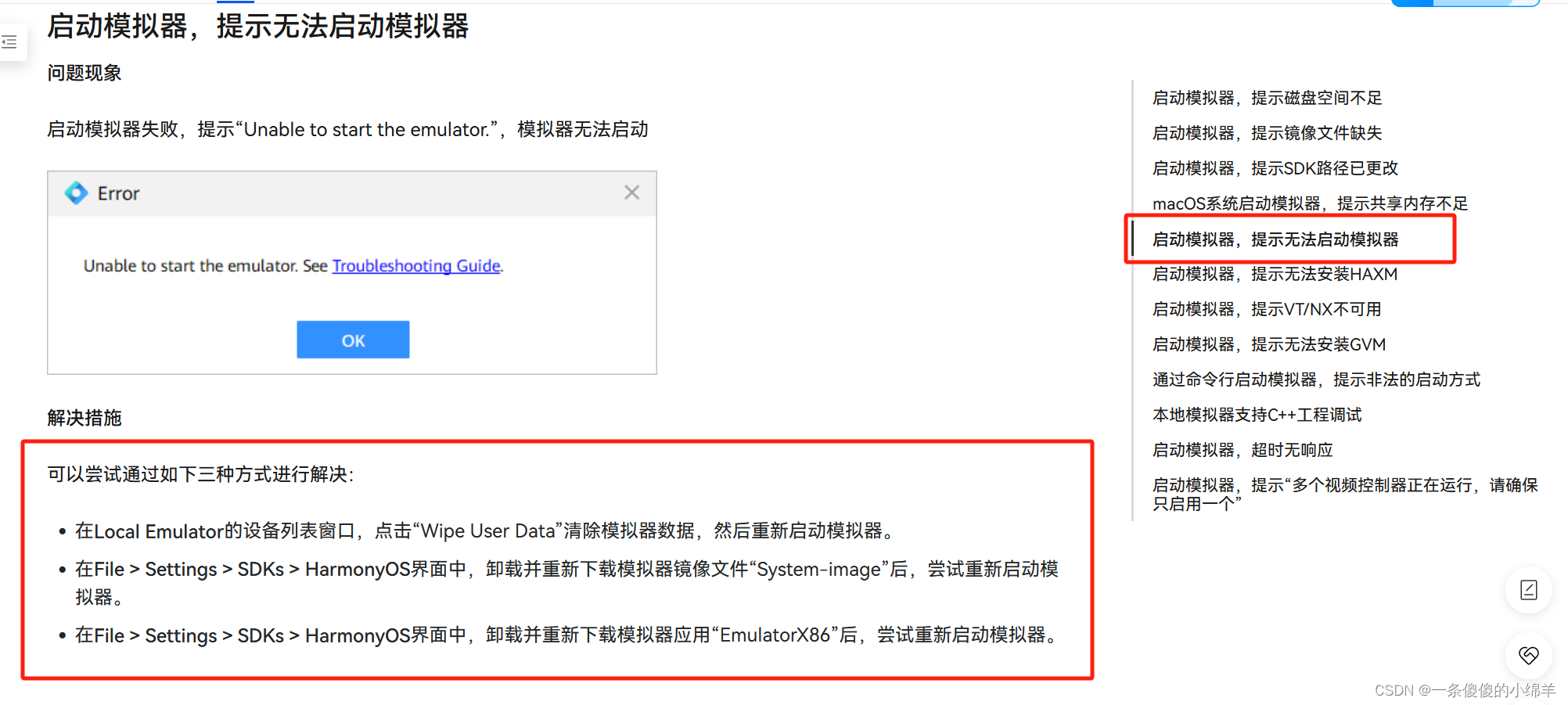Click the blue button at top right
Image resolution: width=1568 pixels, height=705 pixels.
pos(1465,2)
